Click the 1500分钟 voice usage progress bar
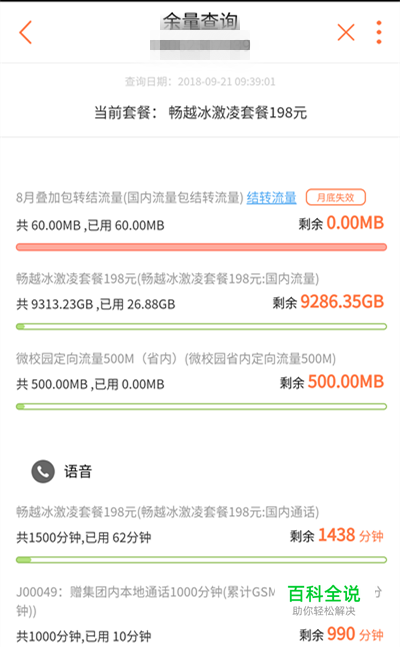The width and height of the screenshot is (400, 647). pyautogui.click(x=201, y=560)
